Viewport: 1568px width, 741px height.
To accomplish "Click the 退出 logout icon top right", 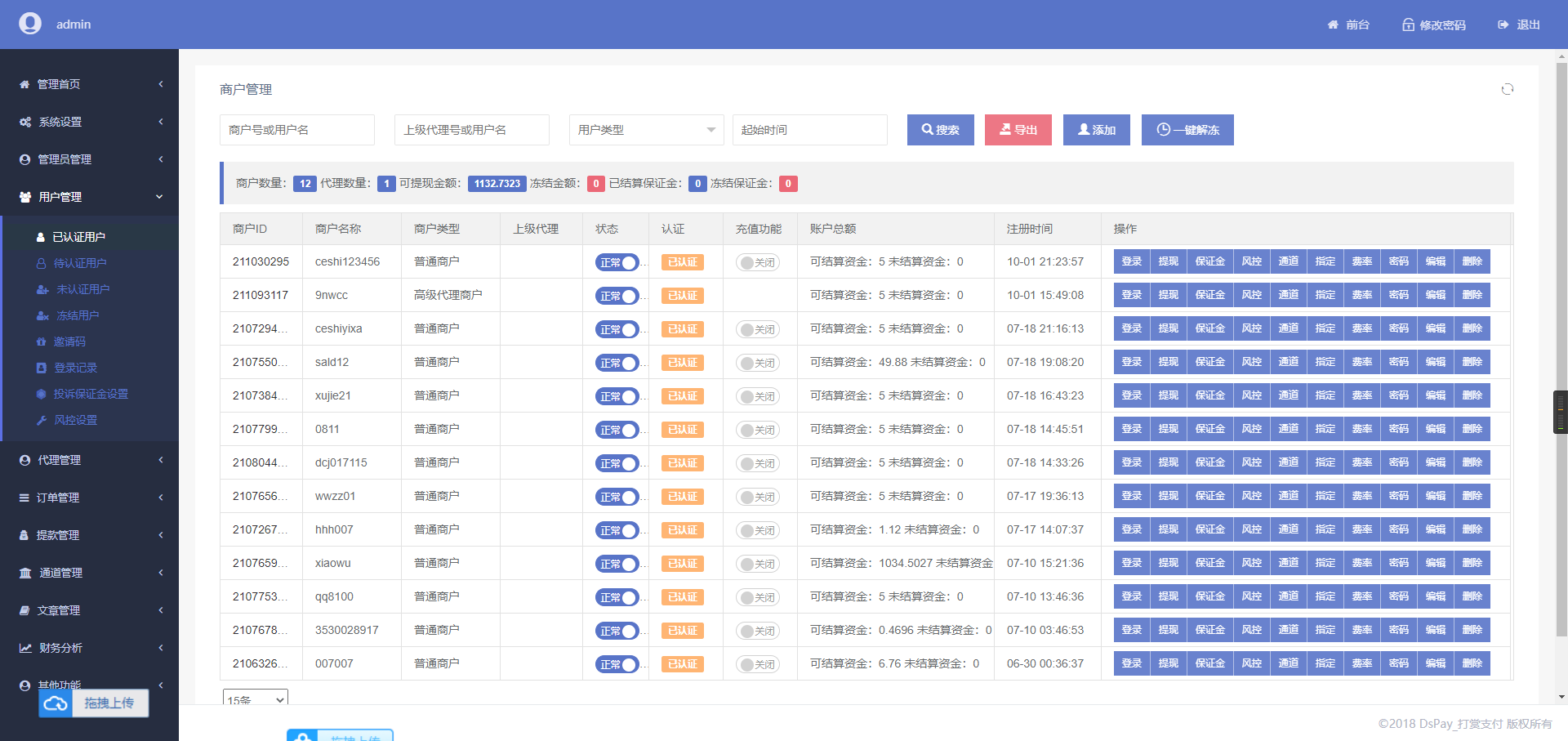I will tap(1501, 25).
